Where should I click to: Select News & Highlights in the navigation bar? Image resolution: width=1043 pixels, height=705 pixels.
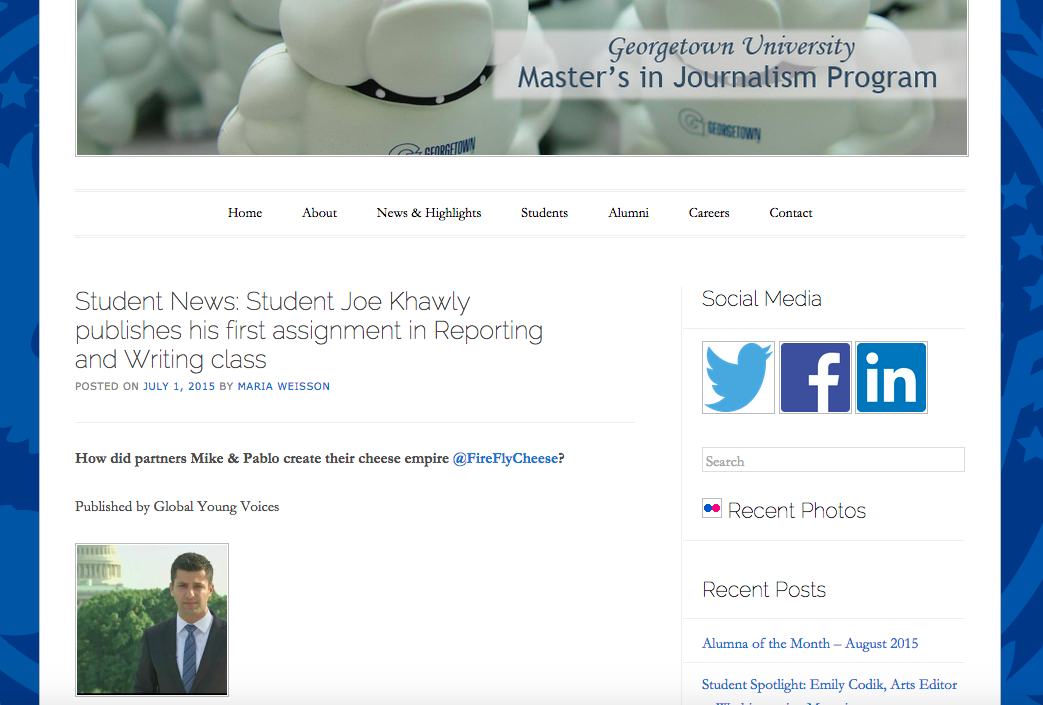(428, 213)
